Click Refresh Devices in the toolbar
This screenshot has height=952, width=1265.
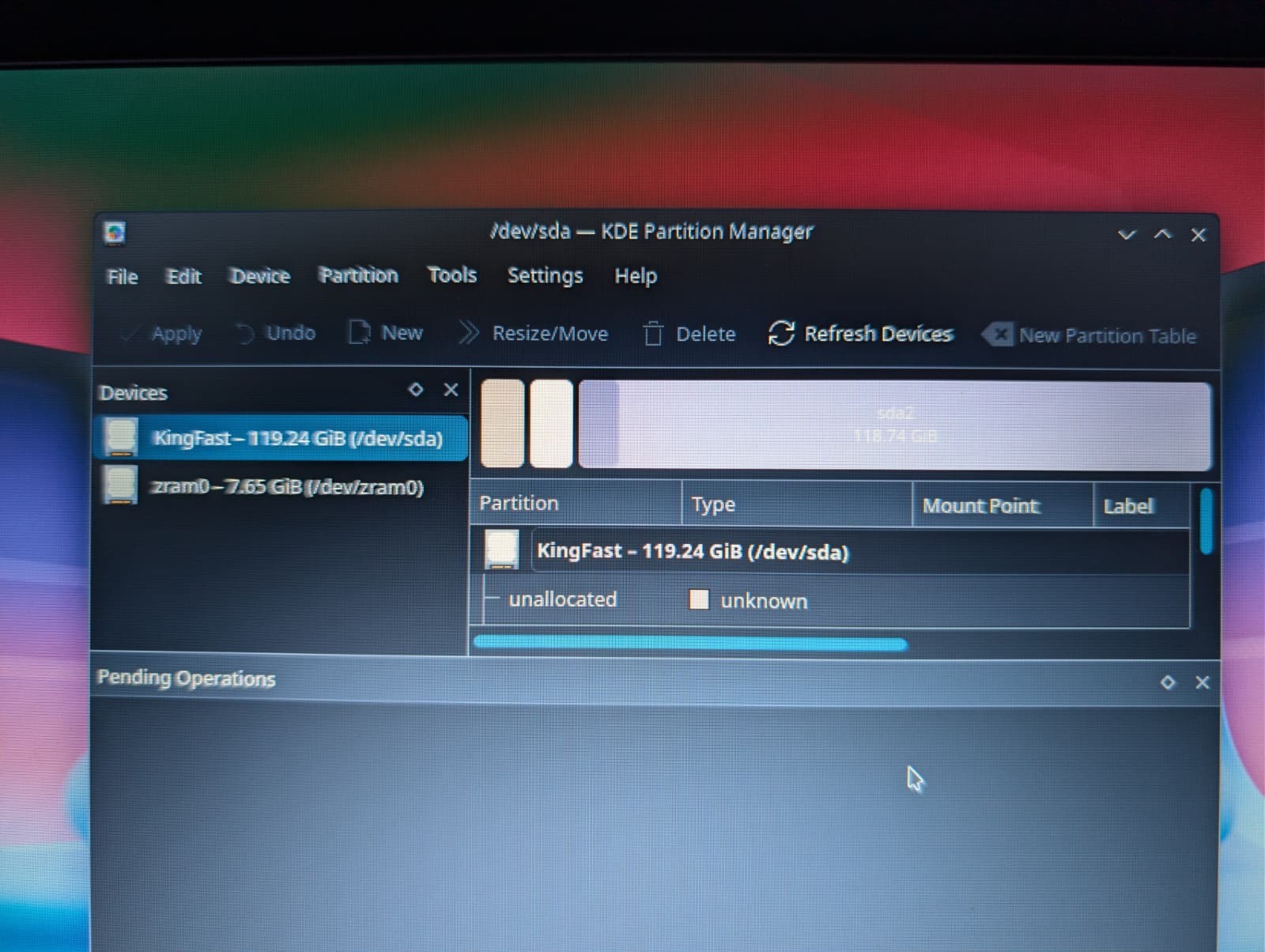coord(860,334)
